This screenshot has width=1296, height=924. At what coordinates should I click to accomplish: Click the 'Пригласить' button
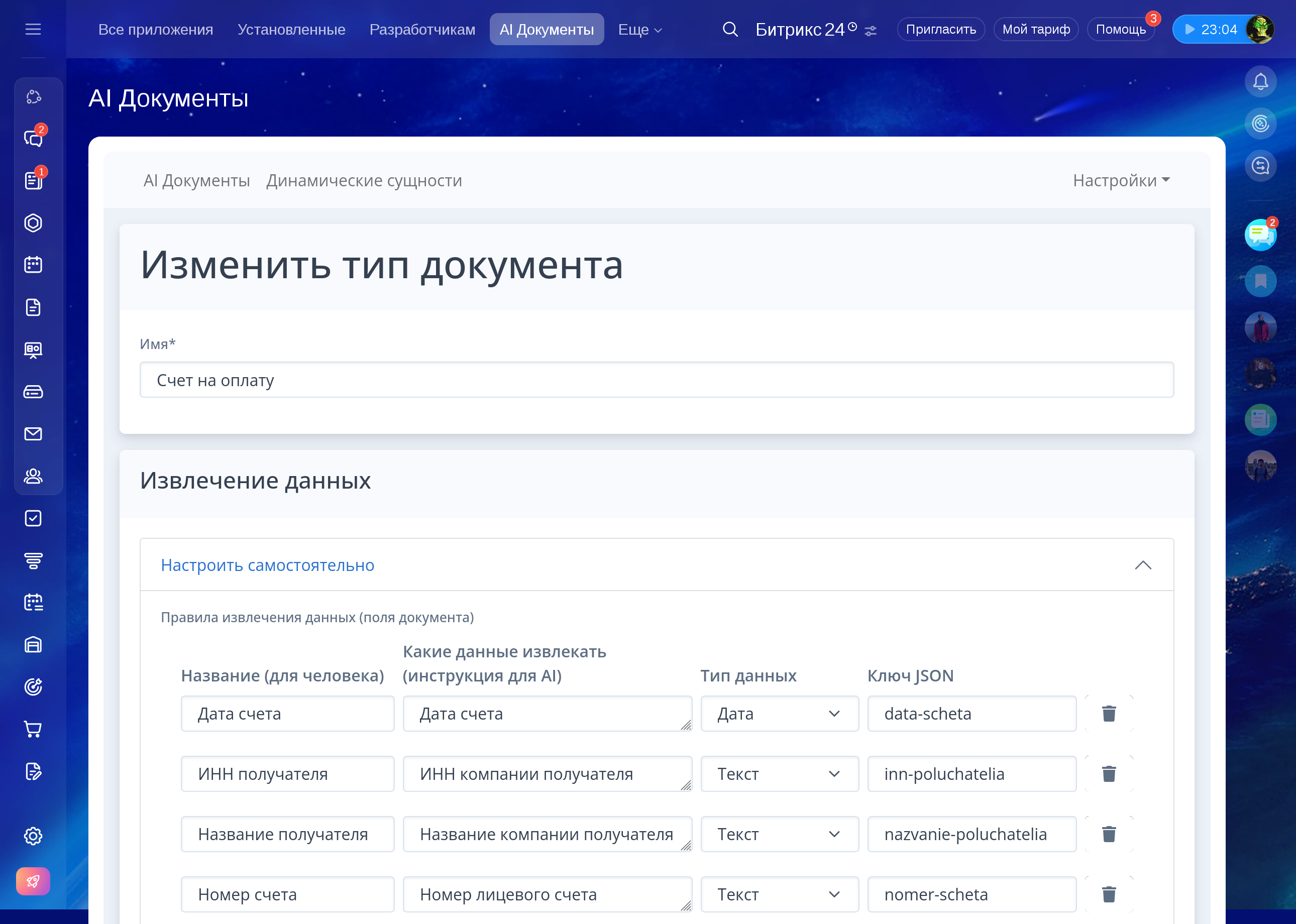click(940, 29)
